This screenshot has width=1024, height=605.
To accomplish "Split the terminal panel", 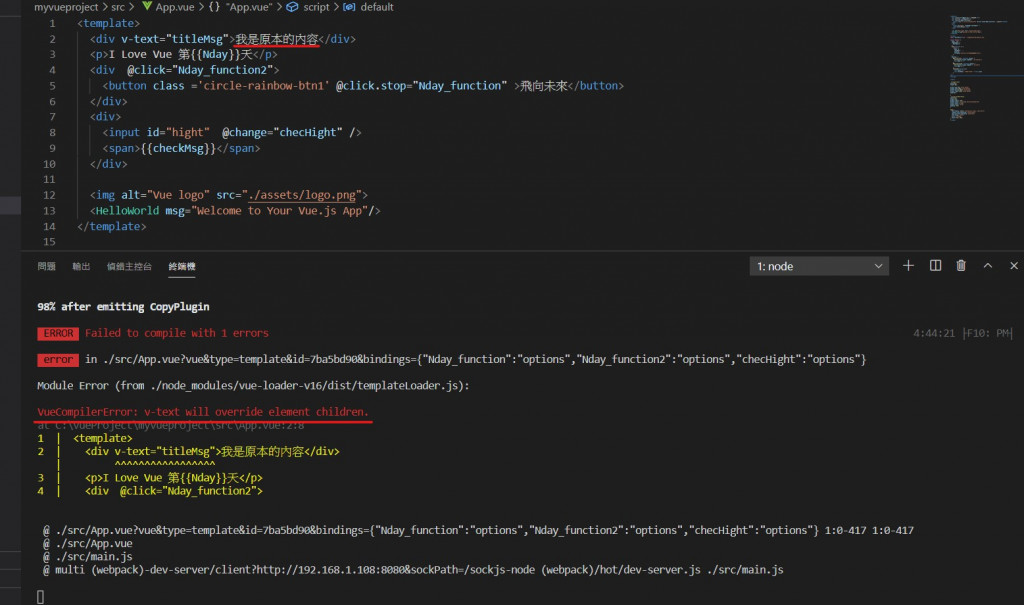I will click(935, 266).
